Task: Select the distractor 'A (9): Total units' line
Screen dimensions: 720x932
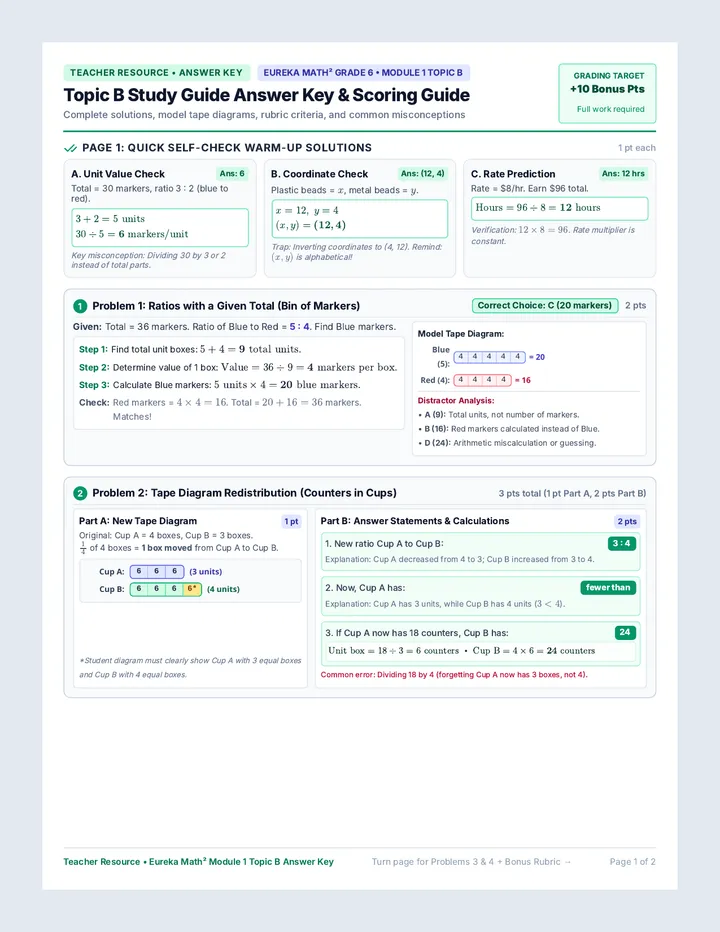Action: coord(498,415)
